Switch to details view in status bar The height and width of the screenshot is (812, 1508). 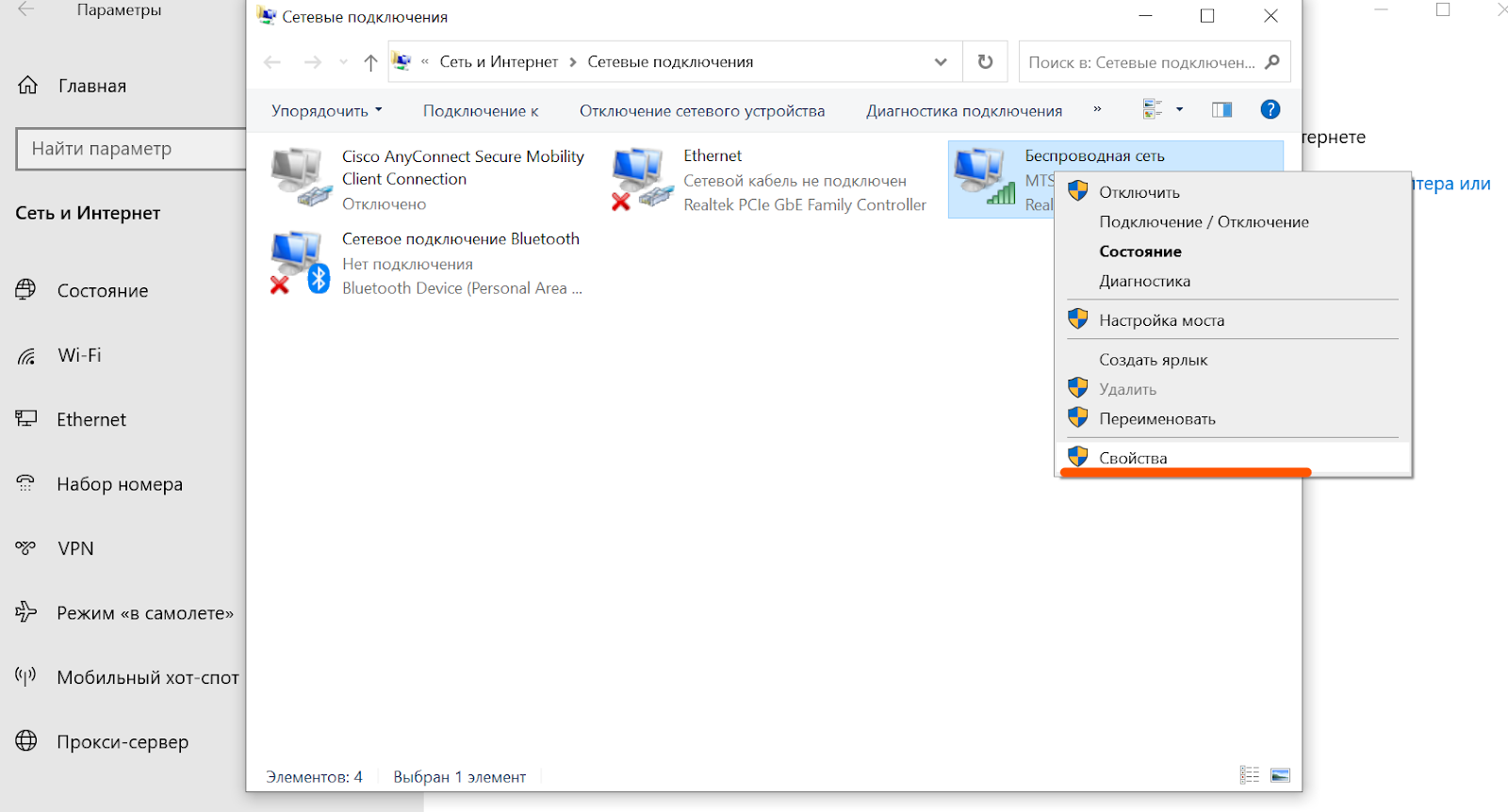pos(1250,775)
